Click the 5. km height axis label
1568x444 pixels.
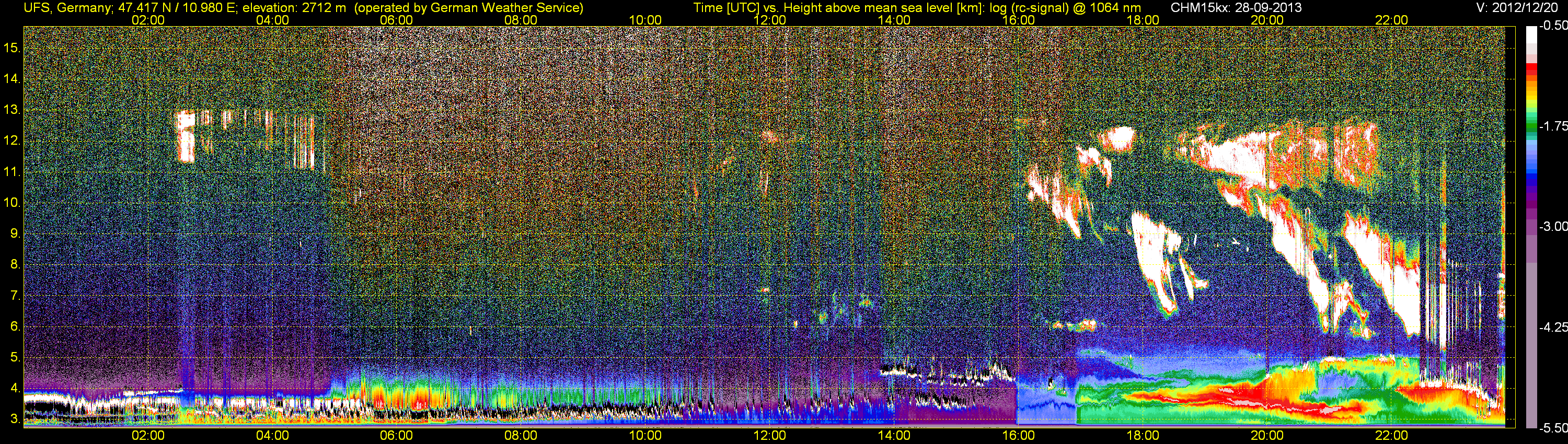[15, 357]
